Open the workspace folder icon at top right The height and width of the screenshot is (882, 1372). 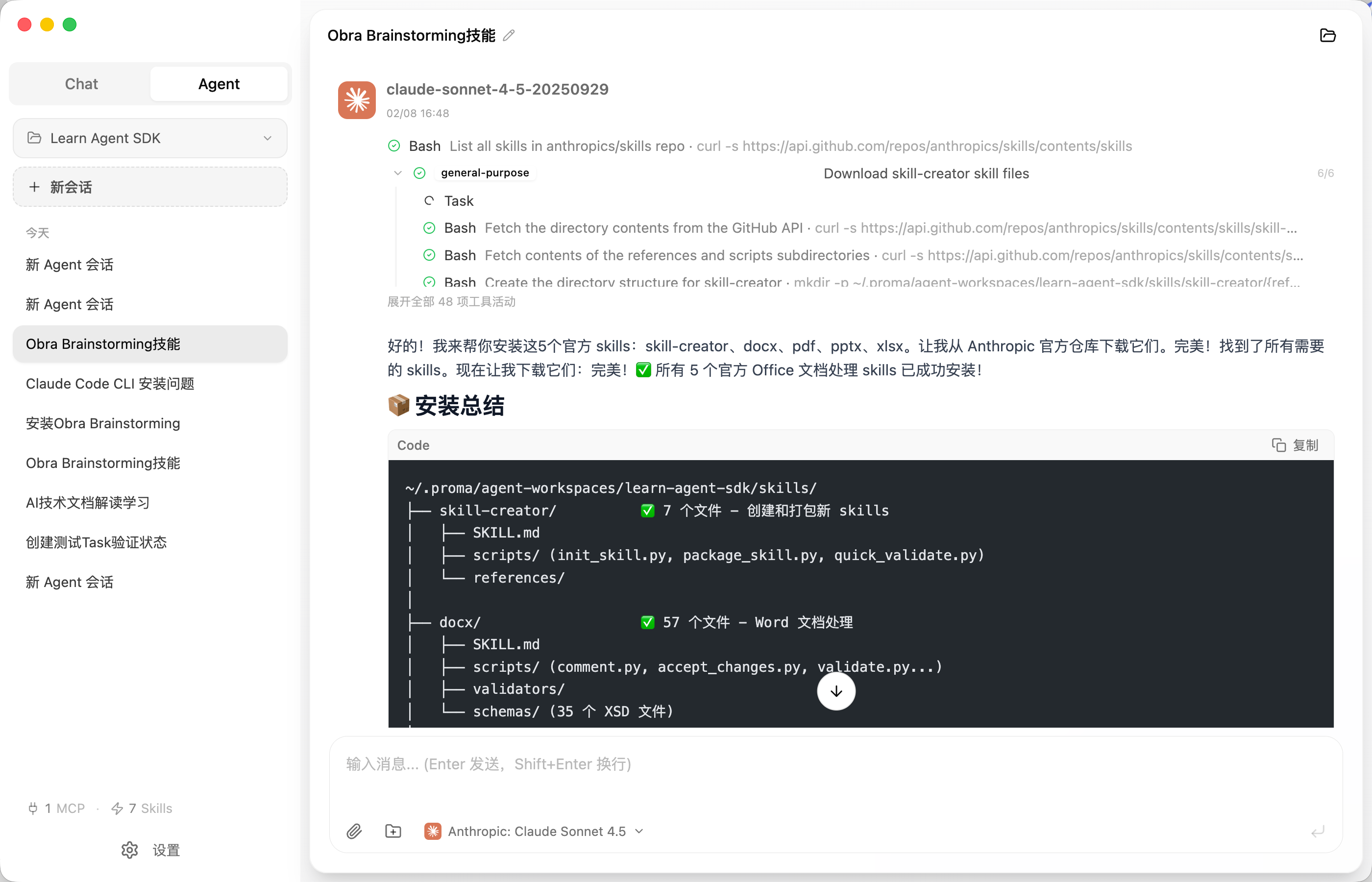pyautogui.click(x=1327, y=35)
